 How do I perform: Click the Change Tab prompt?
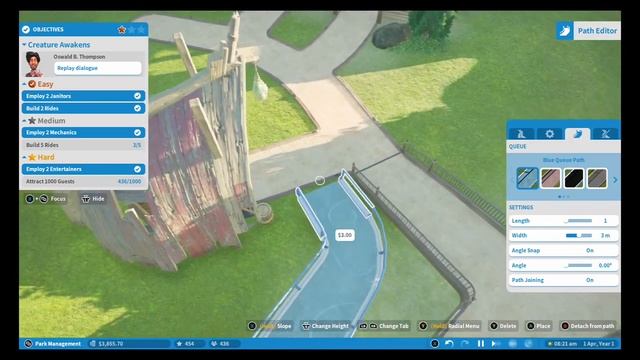384,326
